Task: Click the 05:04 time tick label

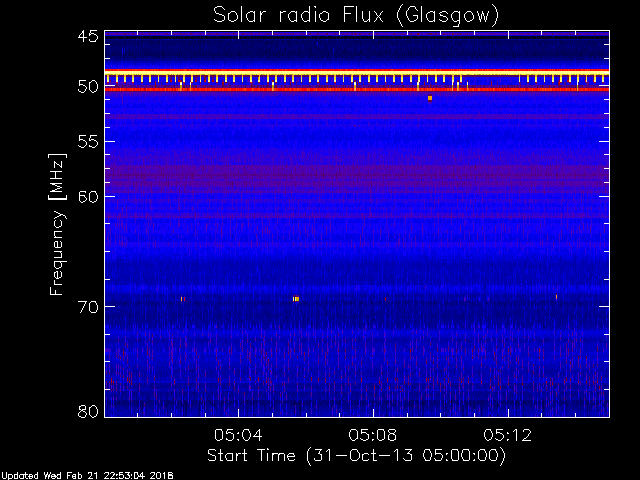Action: pos(237,435)
